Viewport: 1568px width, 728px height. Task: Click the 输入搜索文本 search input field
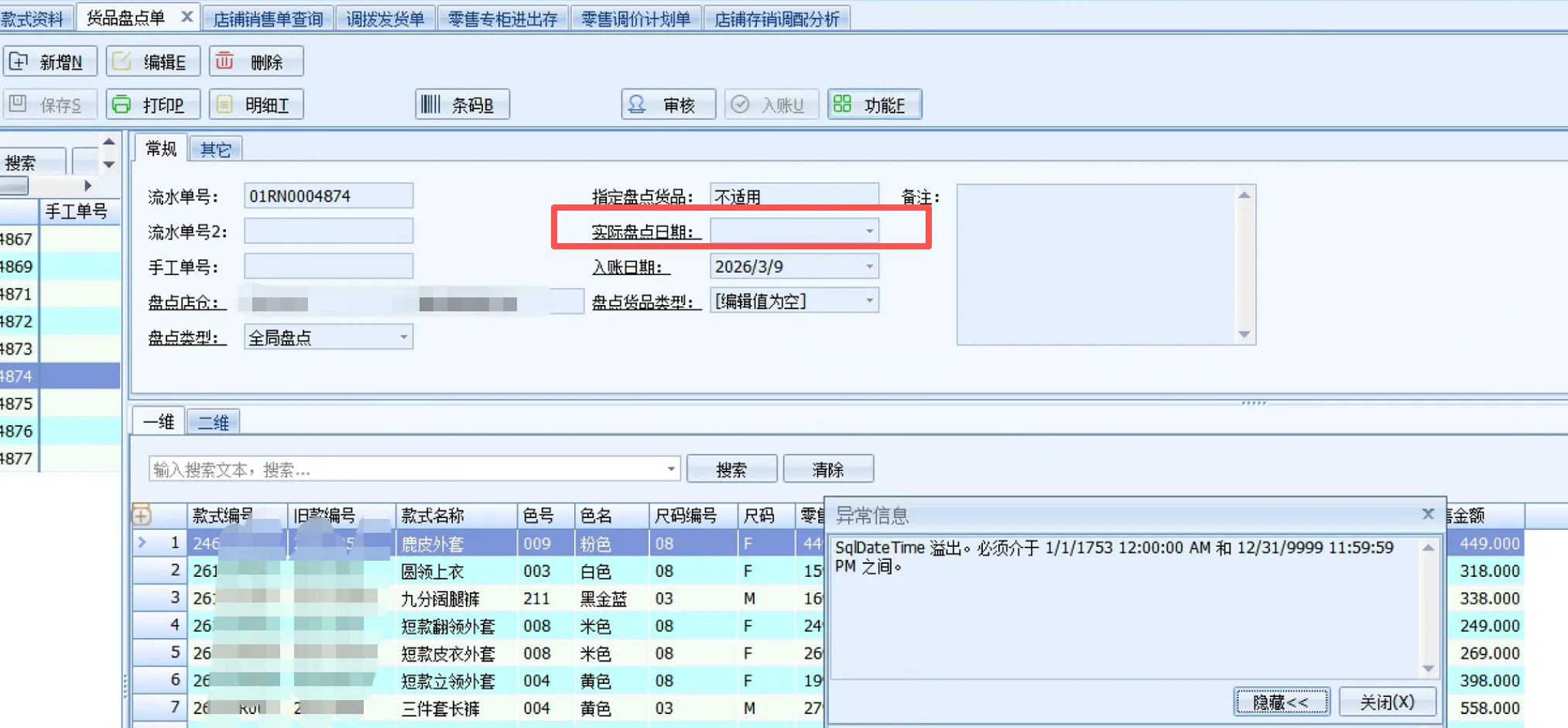click(406, 469)
